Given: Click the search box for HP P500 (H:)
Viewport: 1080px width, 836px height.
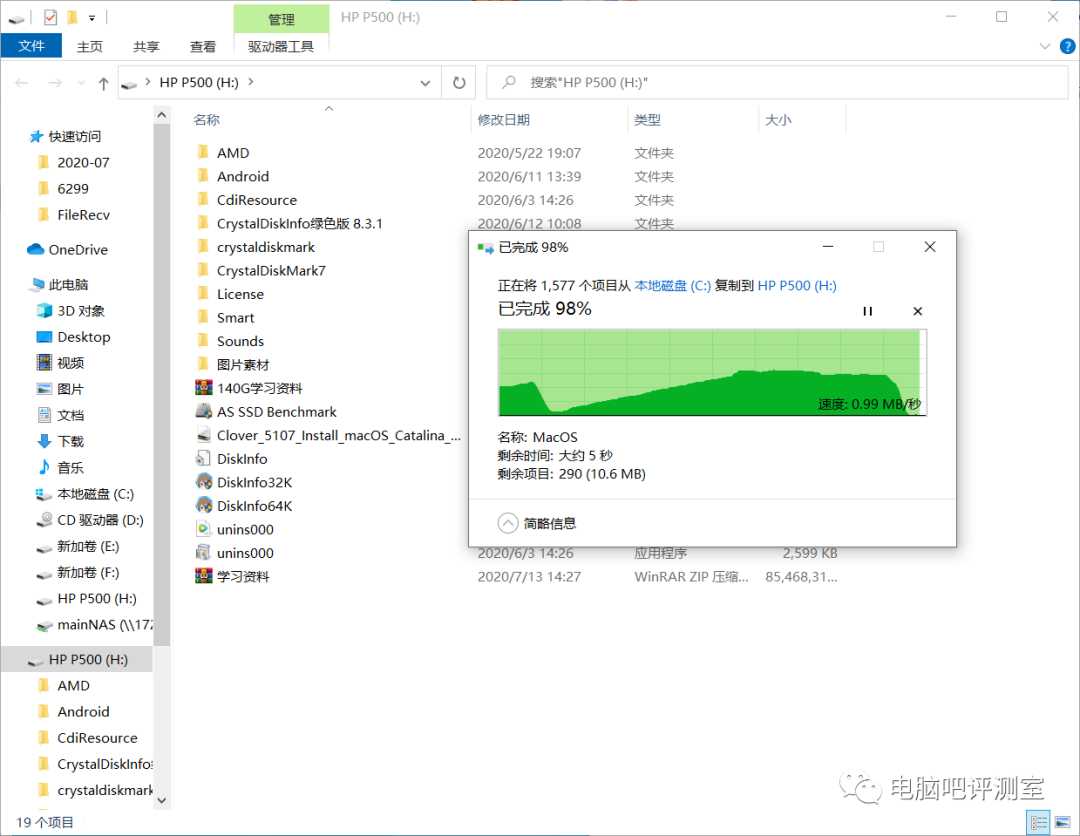Looking at the screenshot, I should point(777,83).
